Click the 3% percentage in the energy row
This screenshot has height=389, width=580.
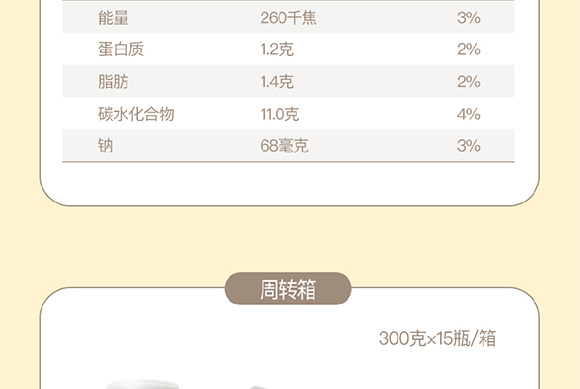(x=469, y=17)
